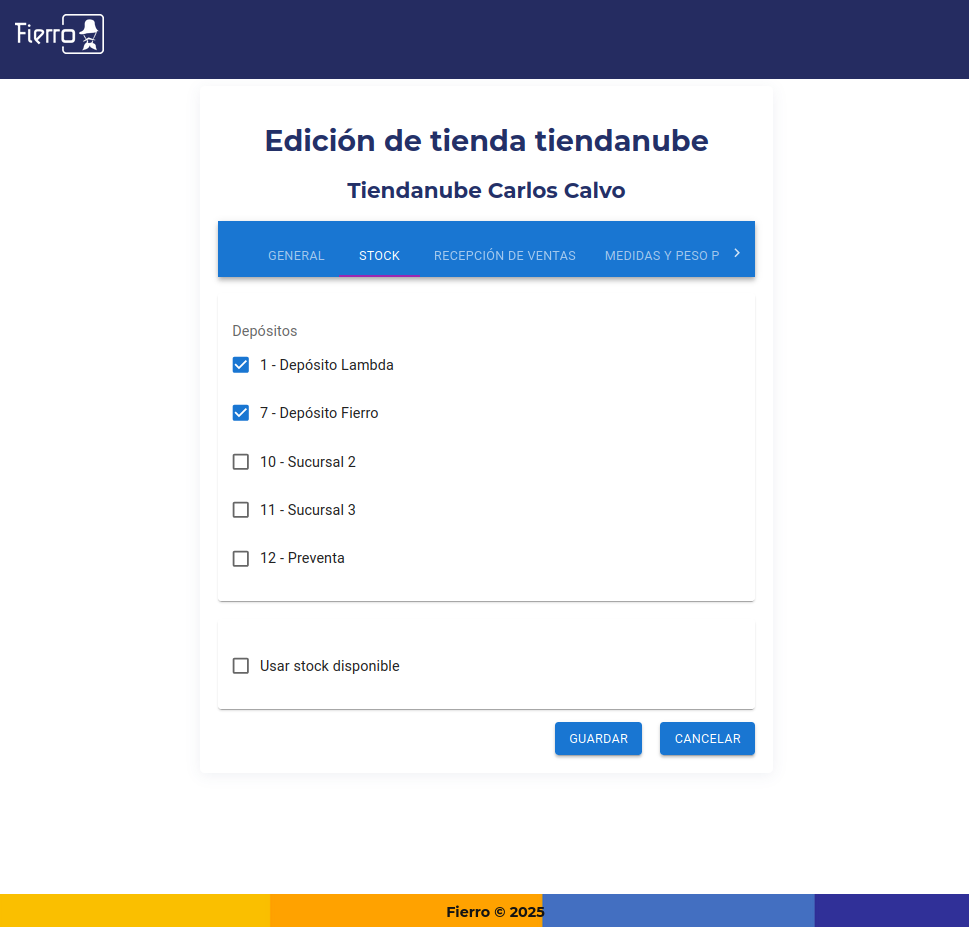Click the 12 - Preventa label text
Screen dimensions: 969x927
(302, 558)
